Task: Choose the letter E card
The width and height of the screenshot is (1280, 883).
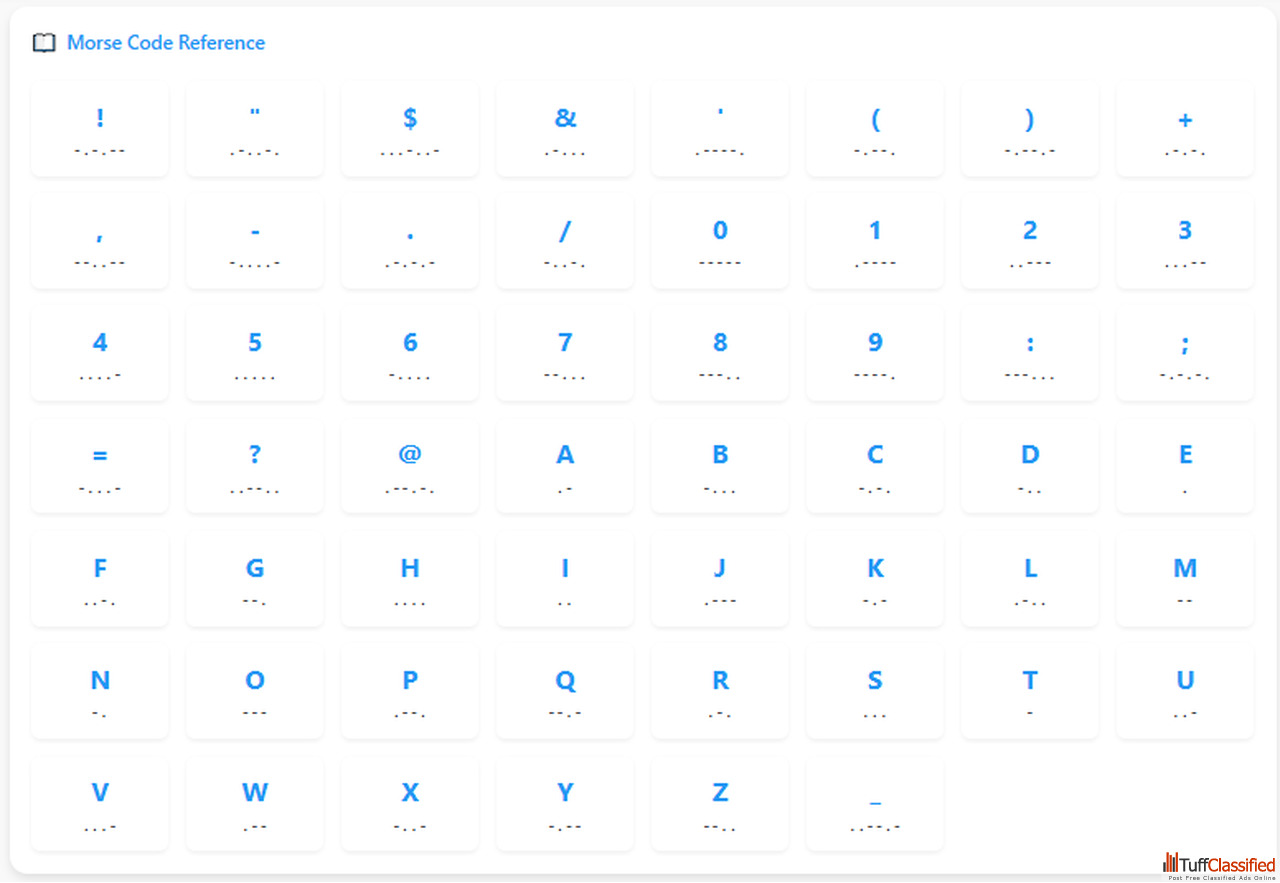Action: tap(1185, 467)
